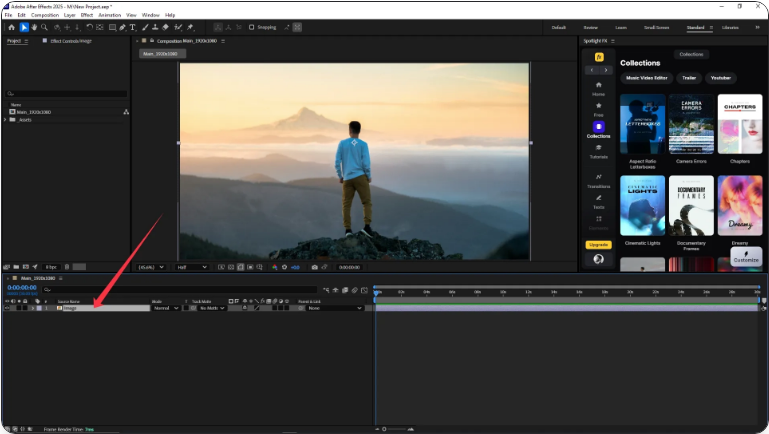Open the Half resolution dropdown

coord(191,267)
